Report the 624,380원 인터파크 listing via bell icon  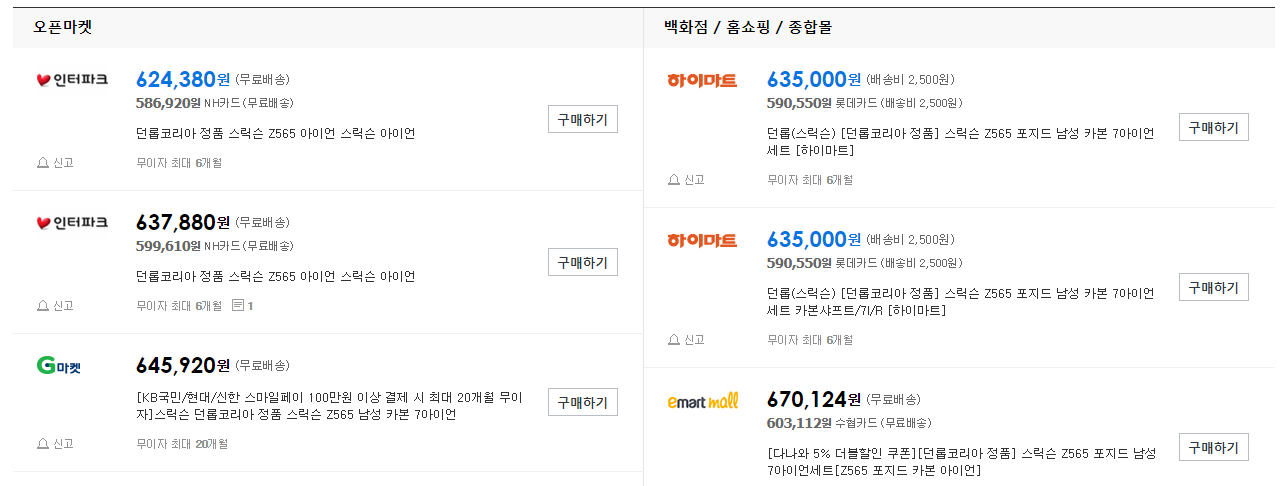pos(43,163)
